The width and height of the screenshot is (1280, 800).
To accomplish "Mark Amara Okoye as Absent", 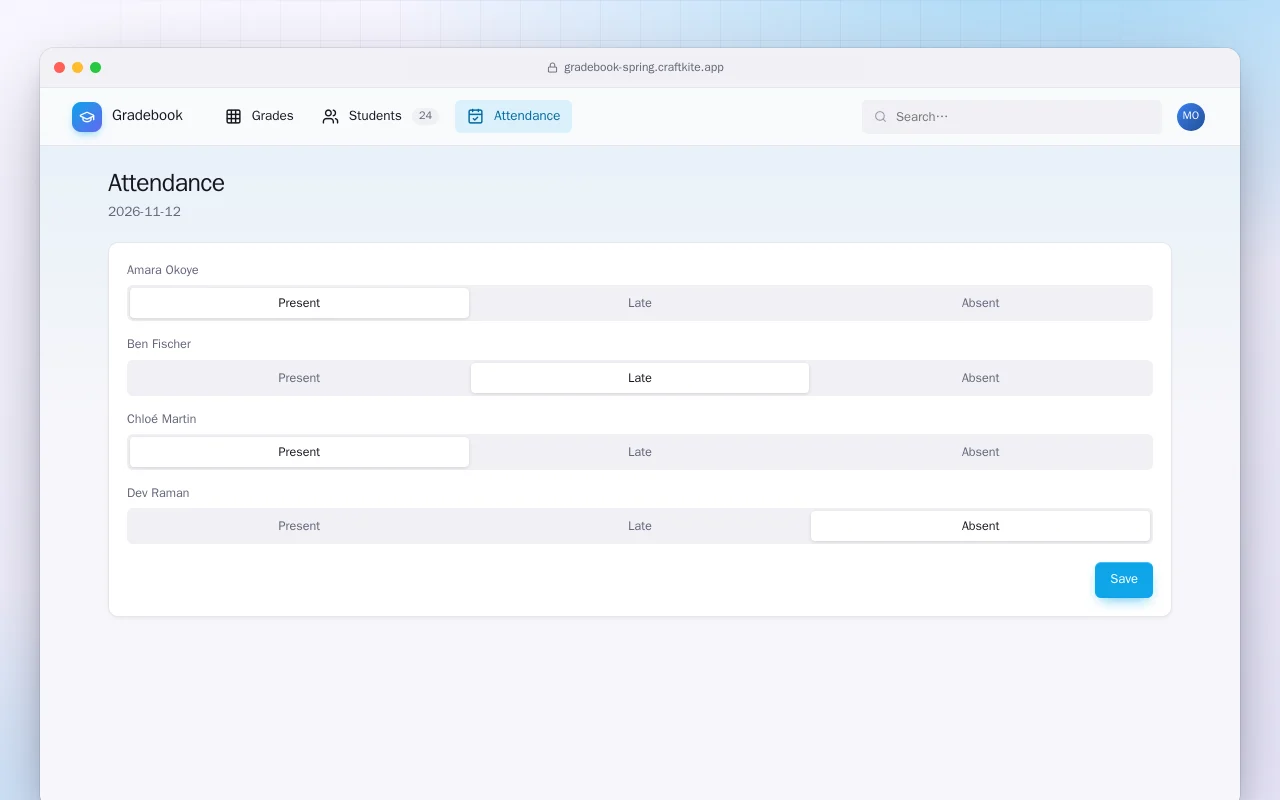I will point(981,303).
